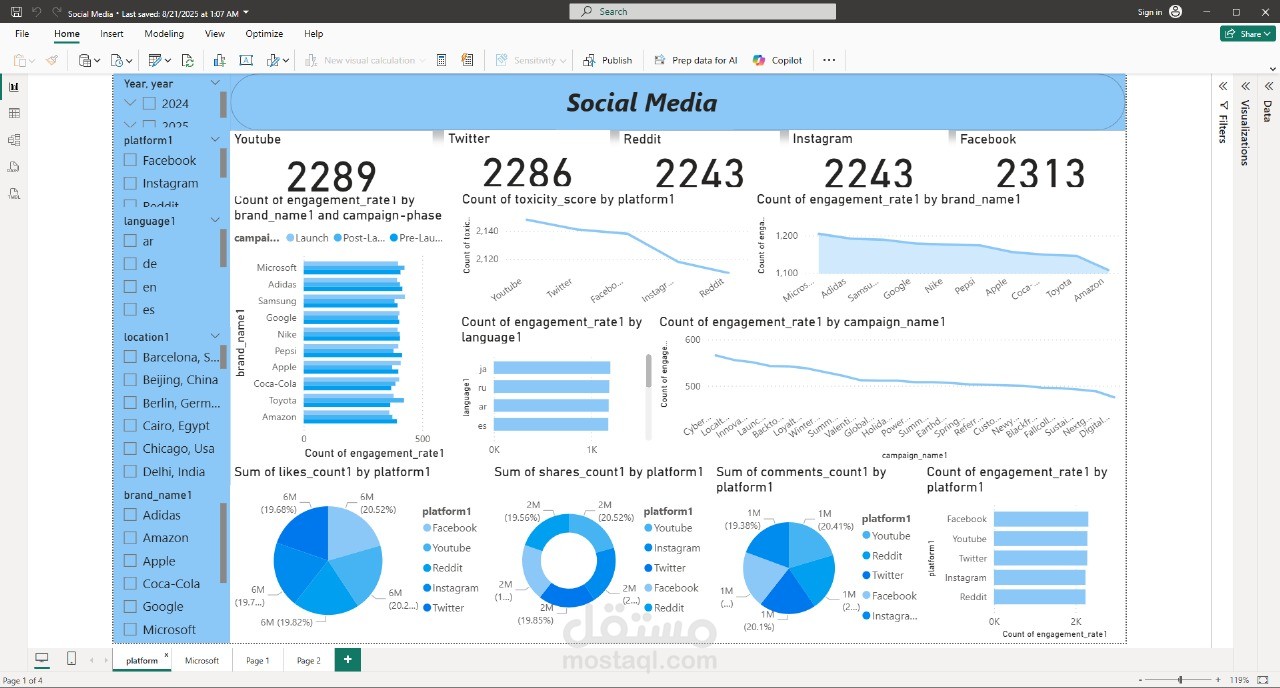Close the platform page tab
The image size is (1280, 688).
166,655
